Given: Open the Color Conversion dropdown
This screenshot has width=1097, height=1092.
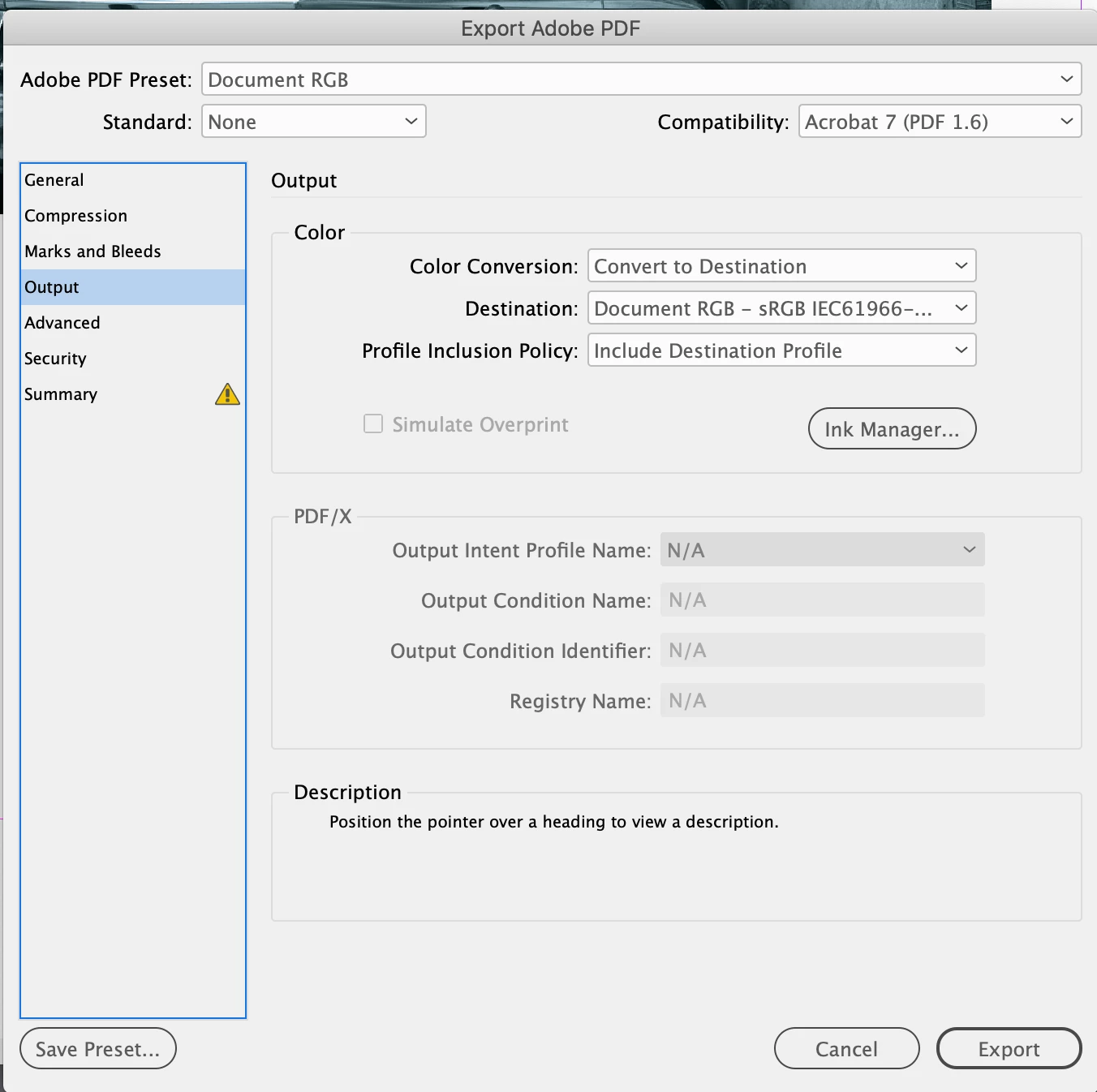Looking at the screenshot, I should click(781, 265).
